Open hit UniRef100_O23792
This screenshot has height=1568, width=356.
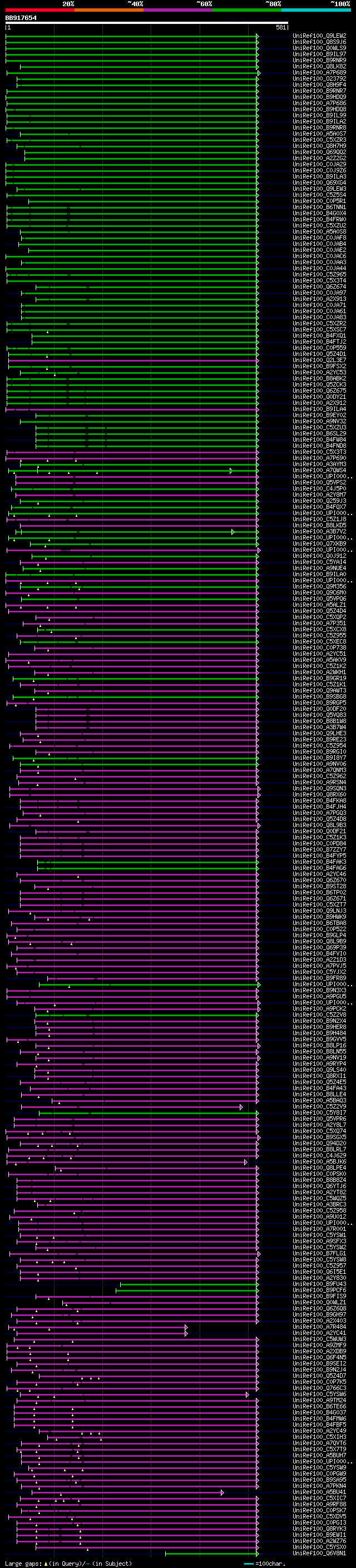[x=319, y=79]
